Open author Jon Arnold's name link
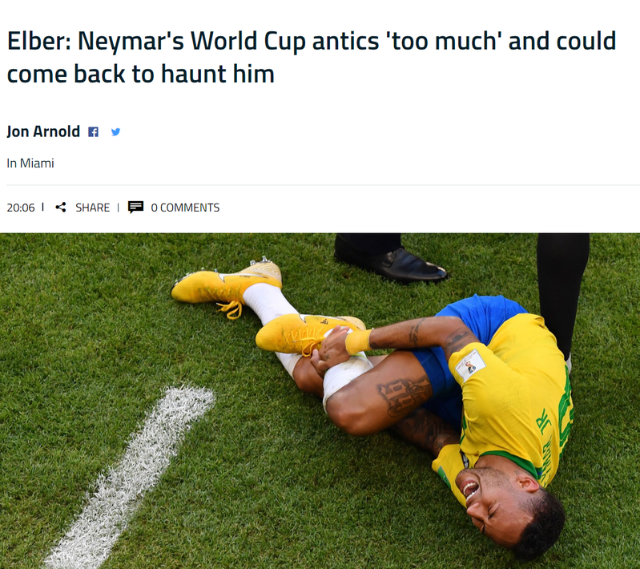Screen dimensions: 640x569 tap(43, 131)
